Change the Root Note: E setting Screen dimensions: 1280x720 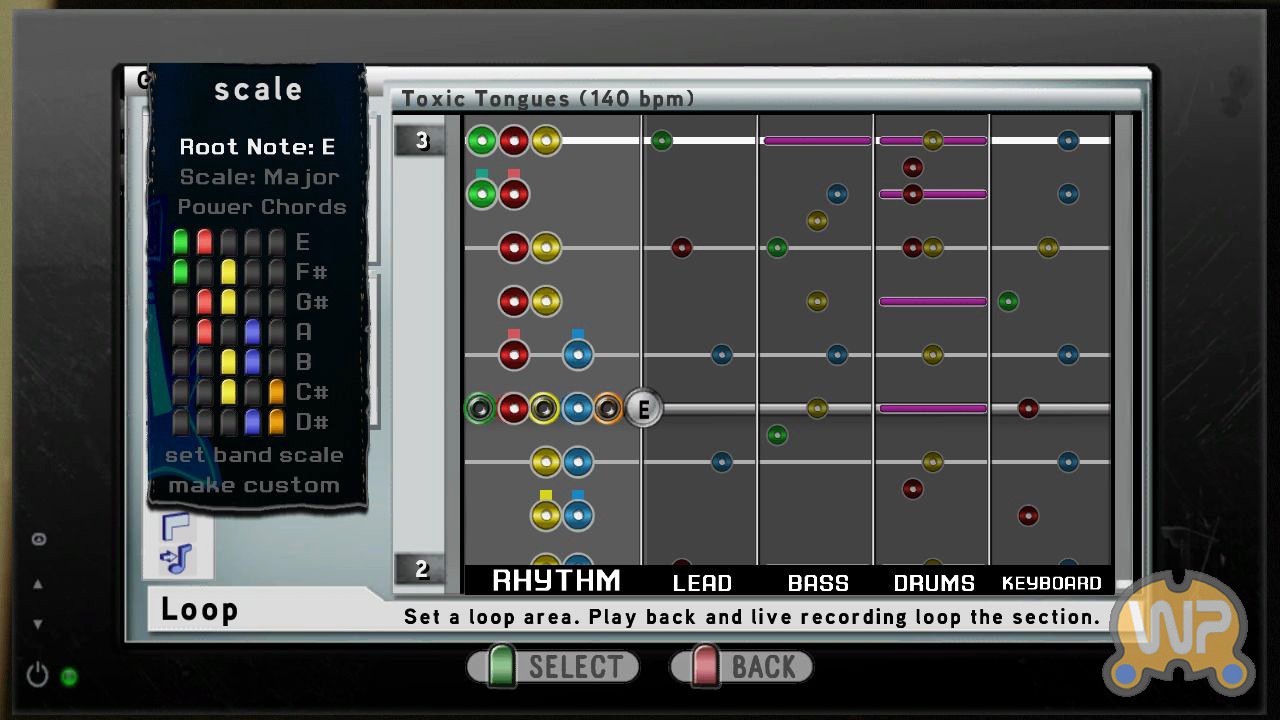257,147
